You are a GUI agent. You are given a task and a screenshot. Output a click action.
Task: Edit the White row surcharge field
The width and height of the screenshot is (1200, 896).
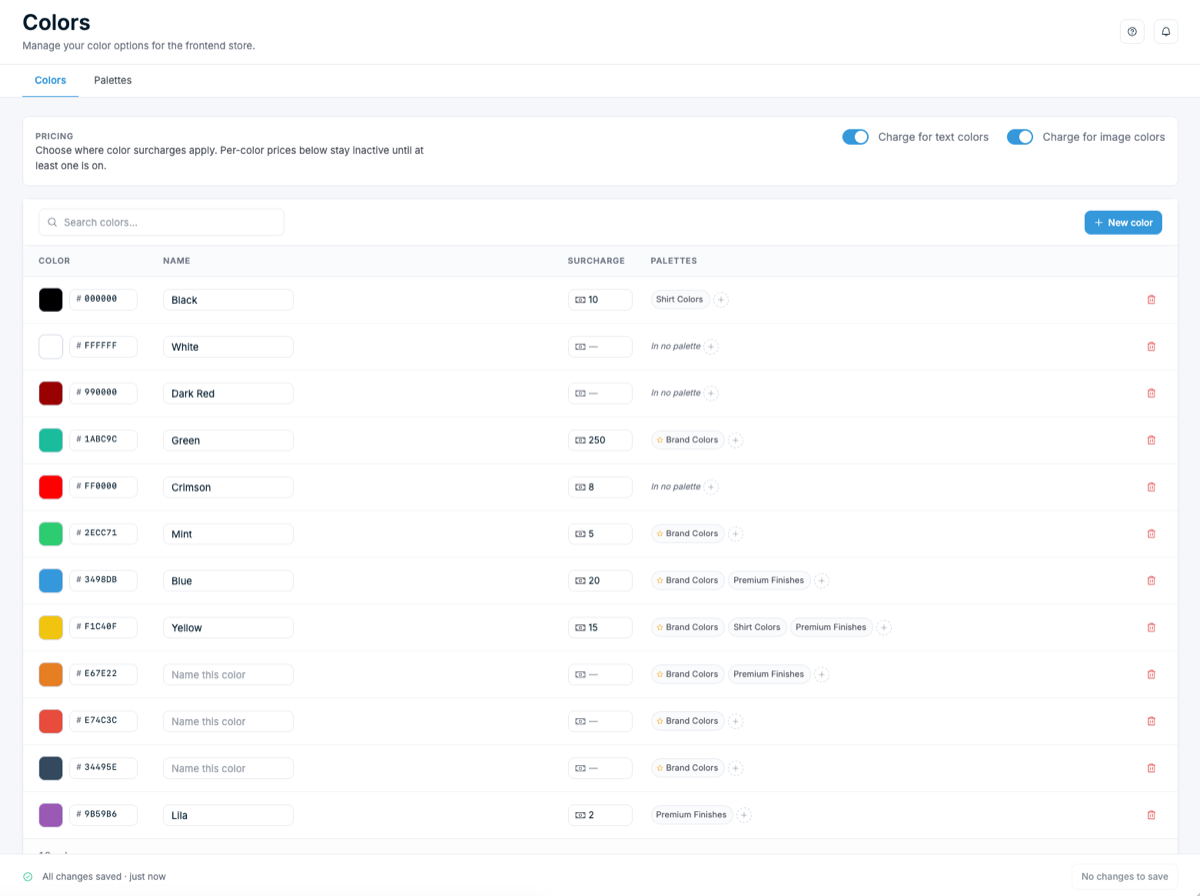(x=600, y=347)
